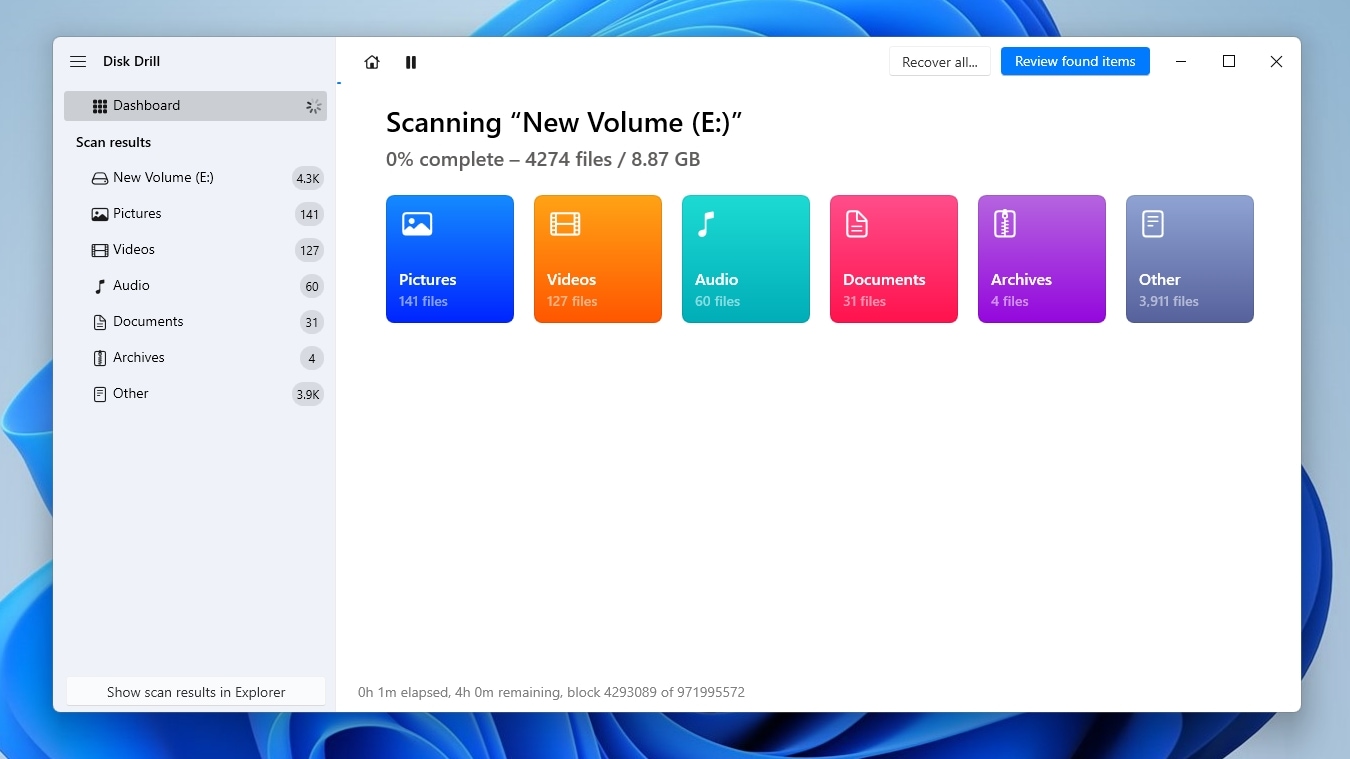Click Recover all...

click(939, 61)
